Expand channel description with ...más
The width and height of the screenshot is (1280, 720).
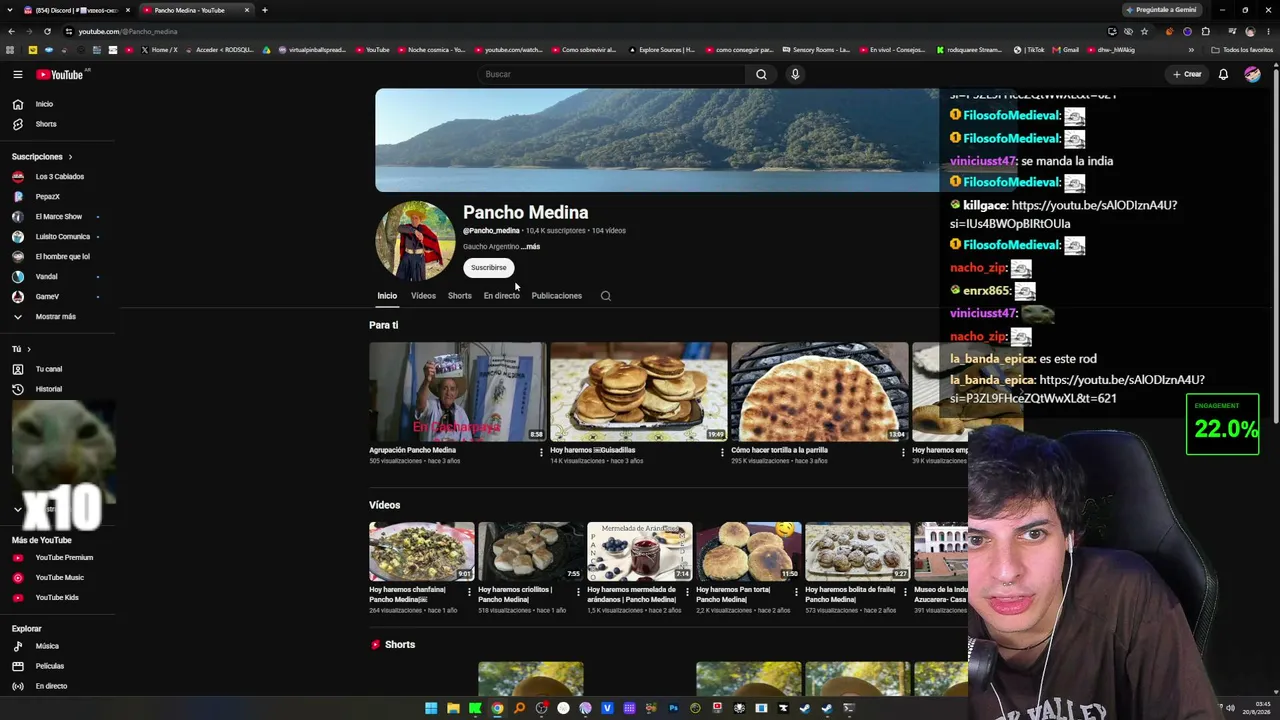[x=530, y=247]
